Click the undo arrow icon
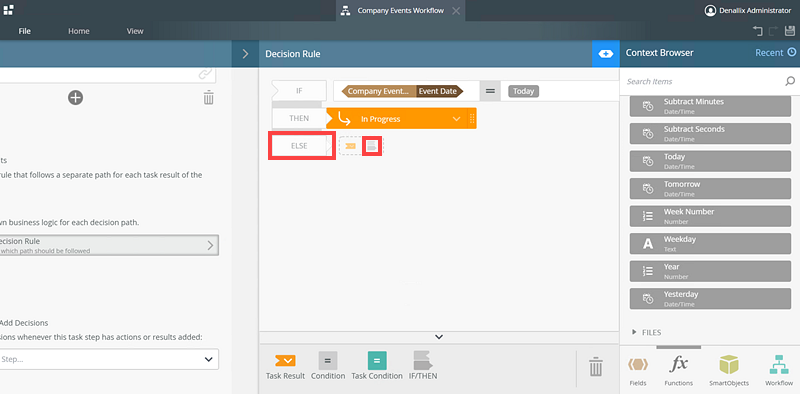Image resolution: width=800 pixels, height=394 pixels. point(758,31)
